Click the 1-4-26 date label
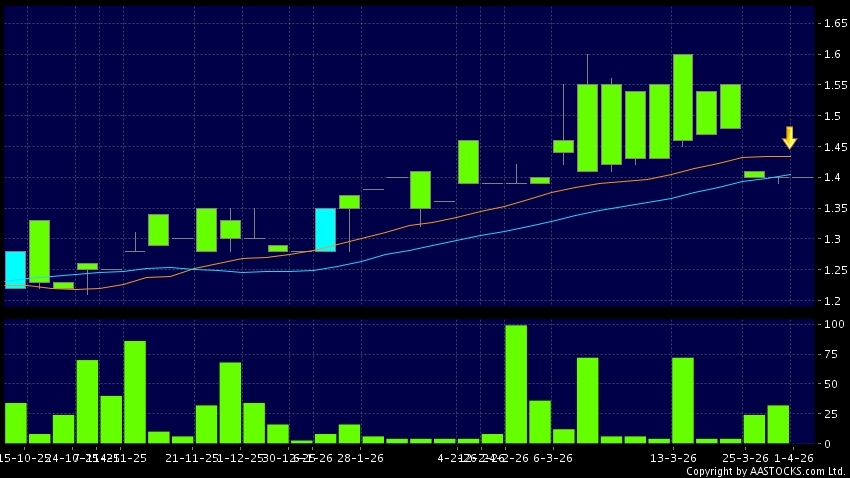This screenshot has height=478, width=850. [x=796, y=457]
